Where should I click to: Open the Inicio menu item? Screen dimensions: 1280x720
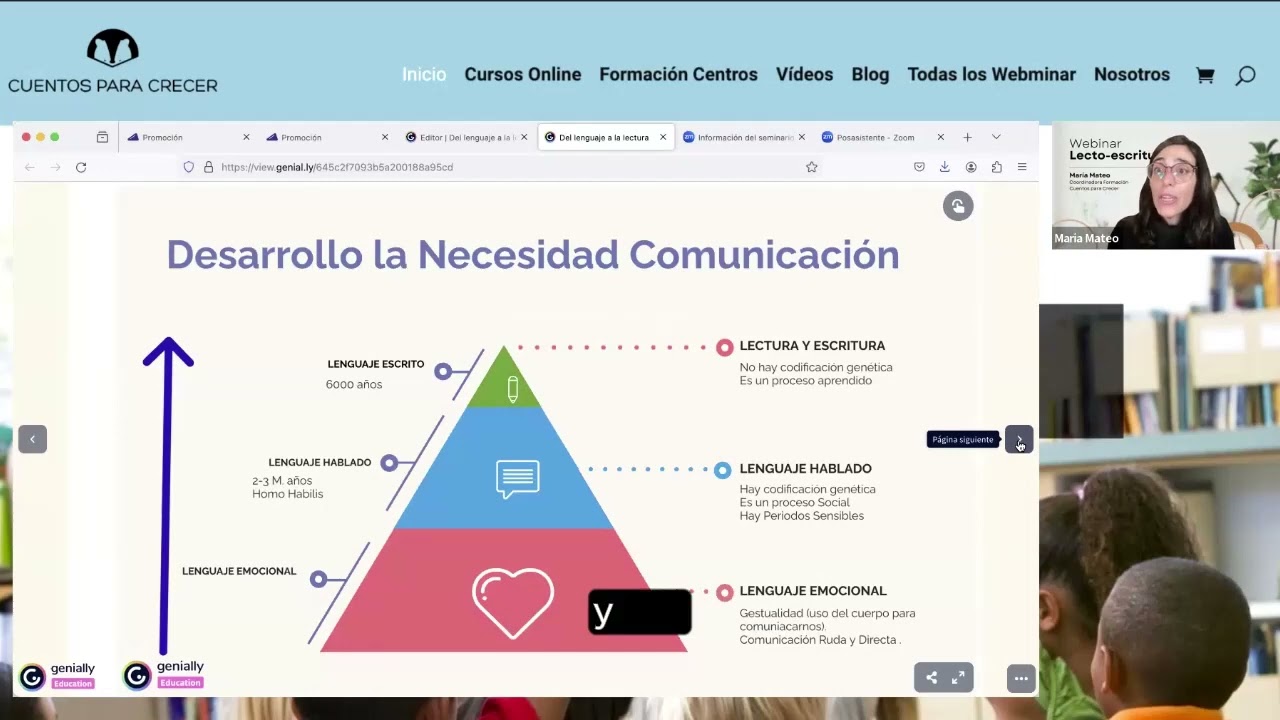click(424, 75)
